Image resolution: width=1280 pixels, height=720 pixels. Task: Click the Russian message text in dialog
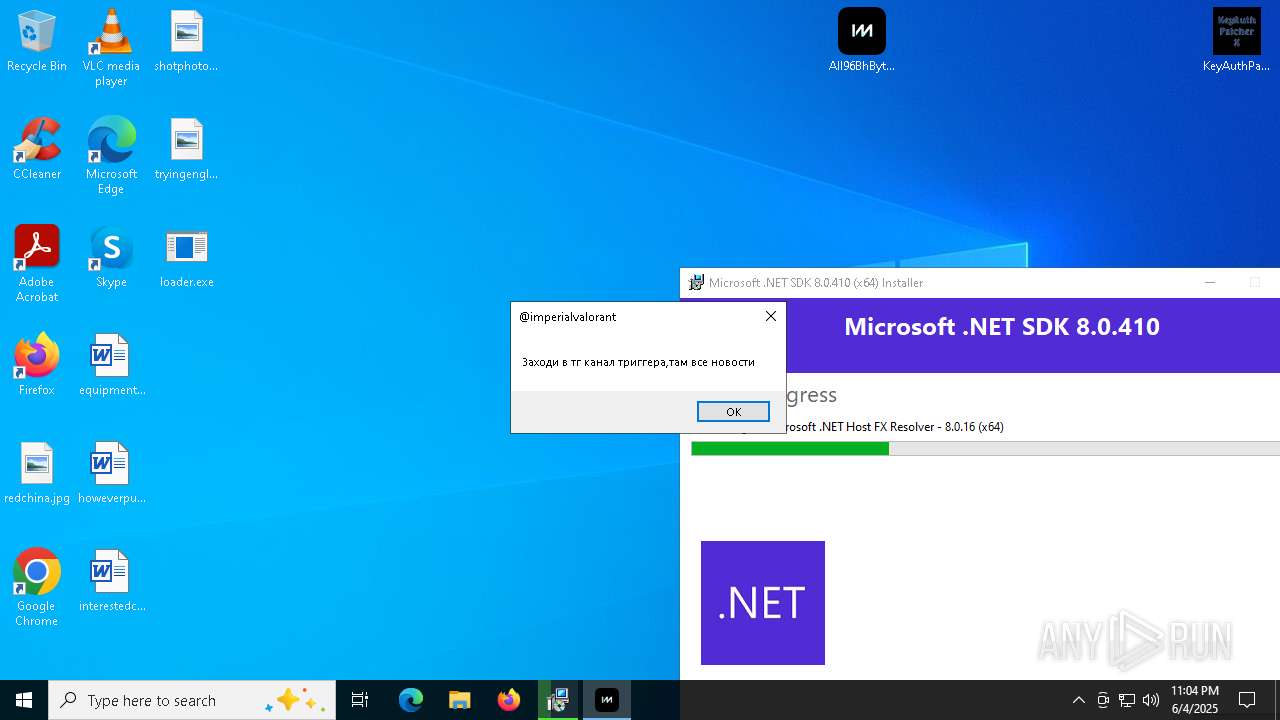coord(638,362)
